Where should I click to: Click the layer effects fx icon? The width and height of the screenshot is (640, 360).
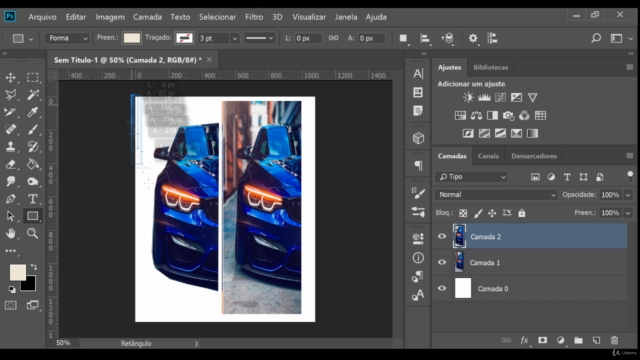[x=524, y=340]
